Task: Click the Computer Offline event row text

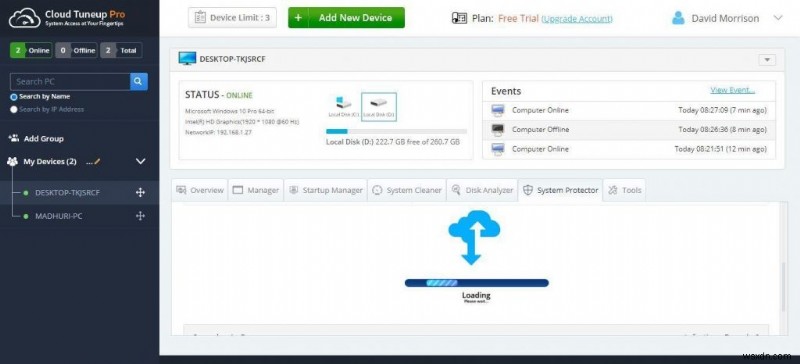Action: [x=540, y=130]
